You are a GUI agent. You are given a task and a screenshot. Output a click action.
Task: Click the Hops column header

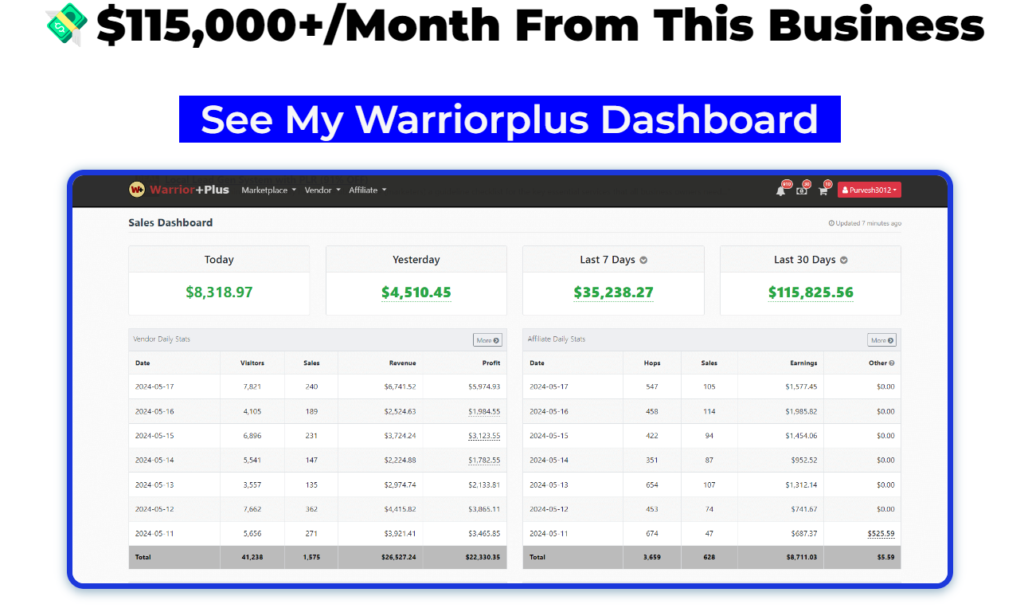(652, 363)
